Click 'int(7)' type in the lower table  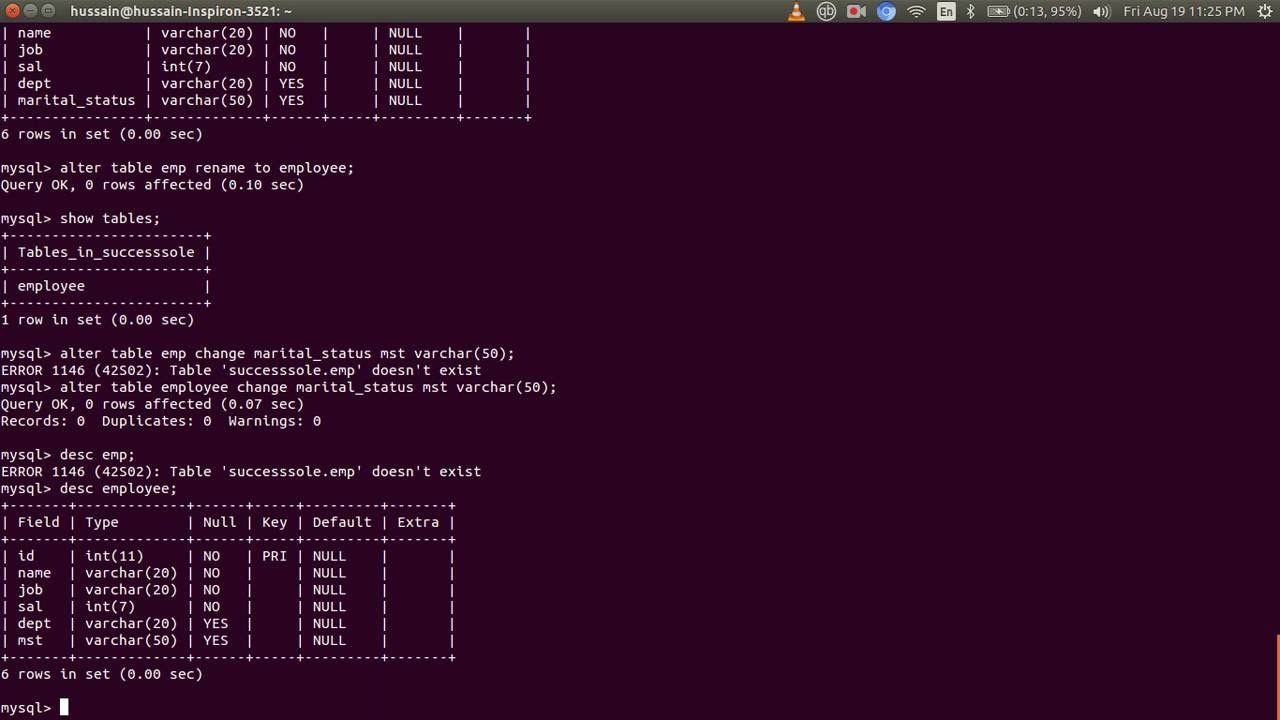pyautogui.click(x=110, y=607)
